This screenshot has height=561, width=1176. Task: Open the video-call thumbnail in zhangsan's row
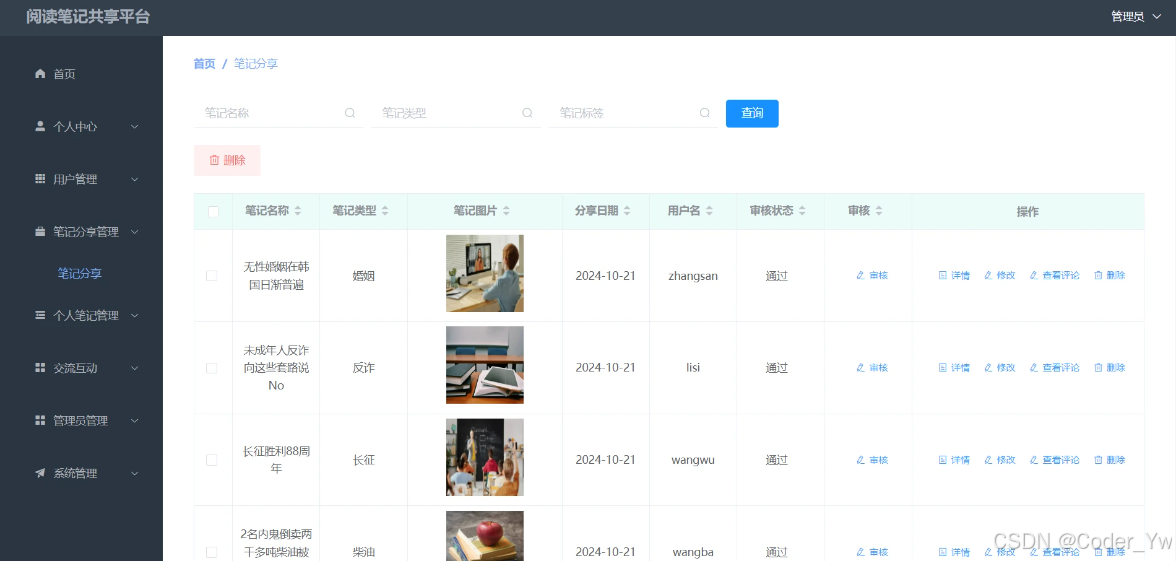pyautogui.click(x=484, y=273)
